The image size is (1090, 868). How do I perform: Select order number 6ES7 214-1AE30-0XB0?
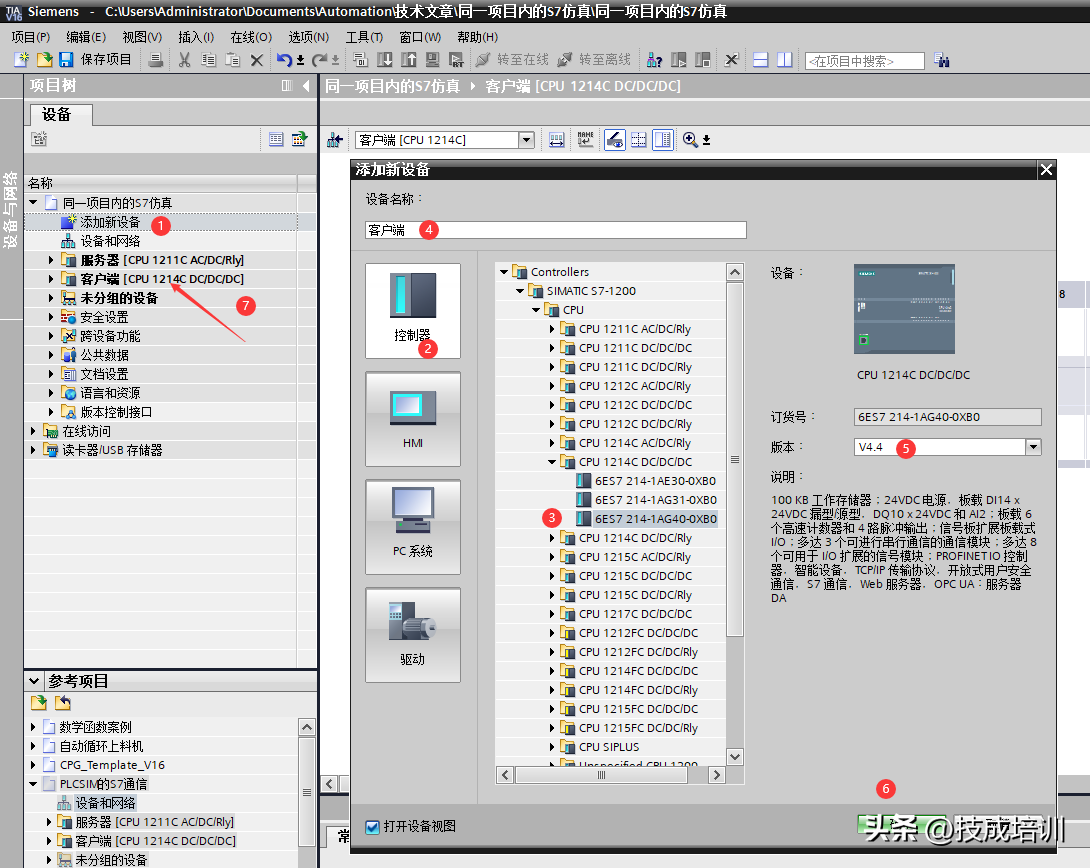point(655,481)
